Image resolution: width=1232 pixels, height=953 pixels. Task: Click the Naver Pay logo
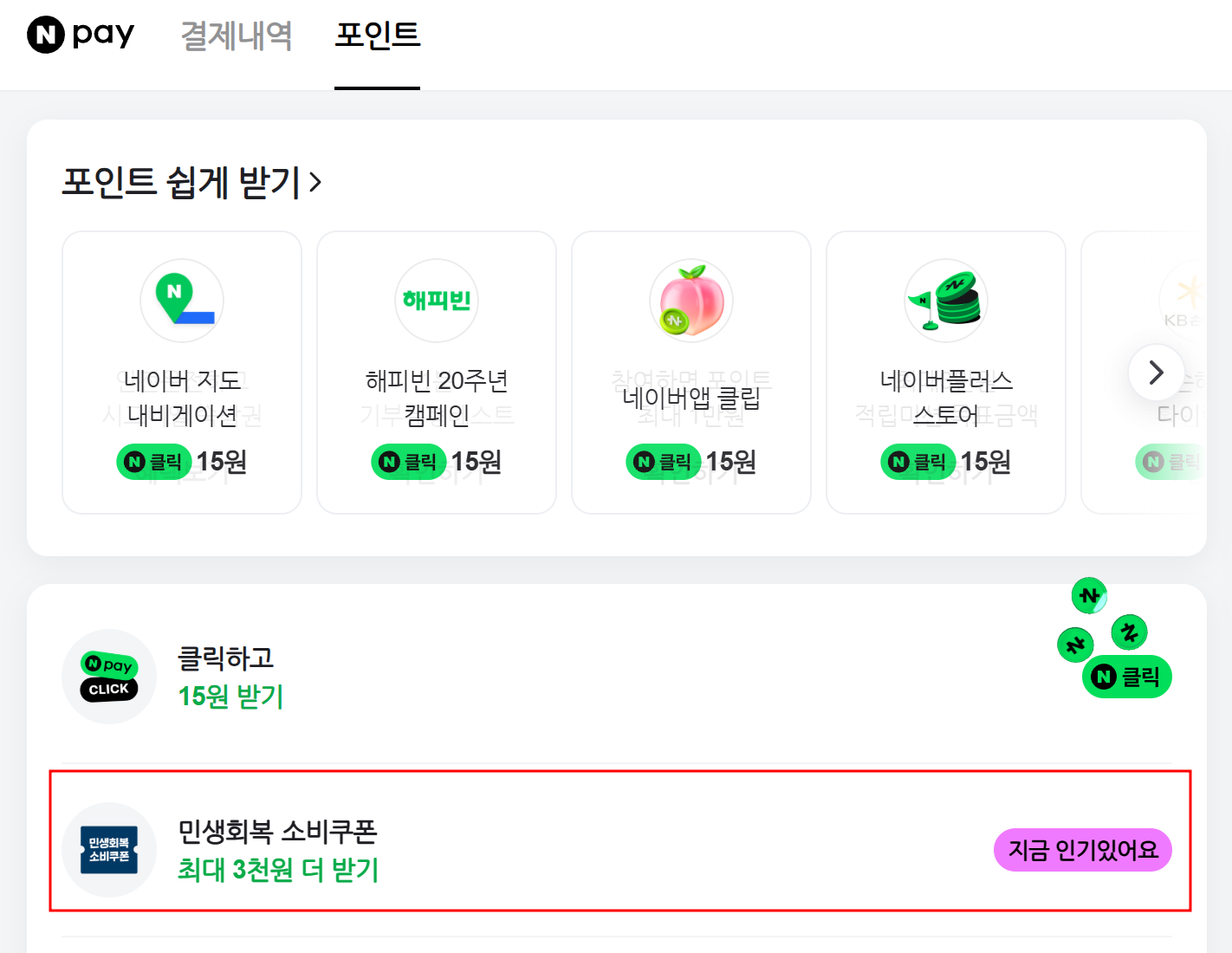click(81, 34)
